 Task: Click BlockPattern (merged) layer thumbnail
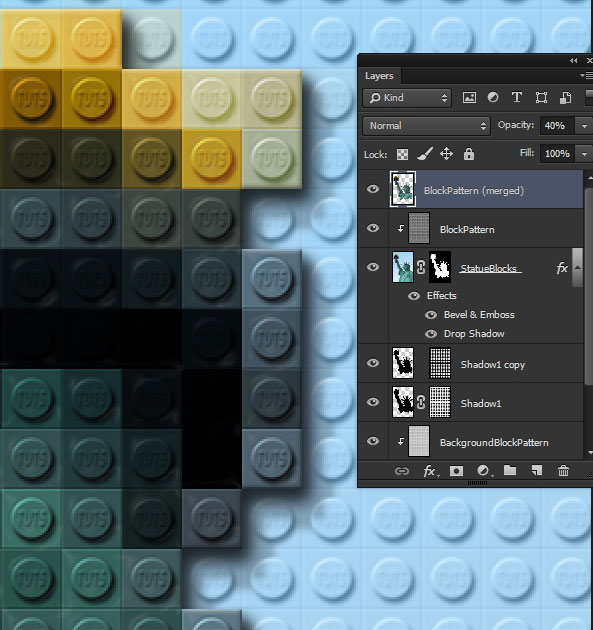pyautogui.click(x=403, y=189)
